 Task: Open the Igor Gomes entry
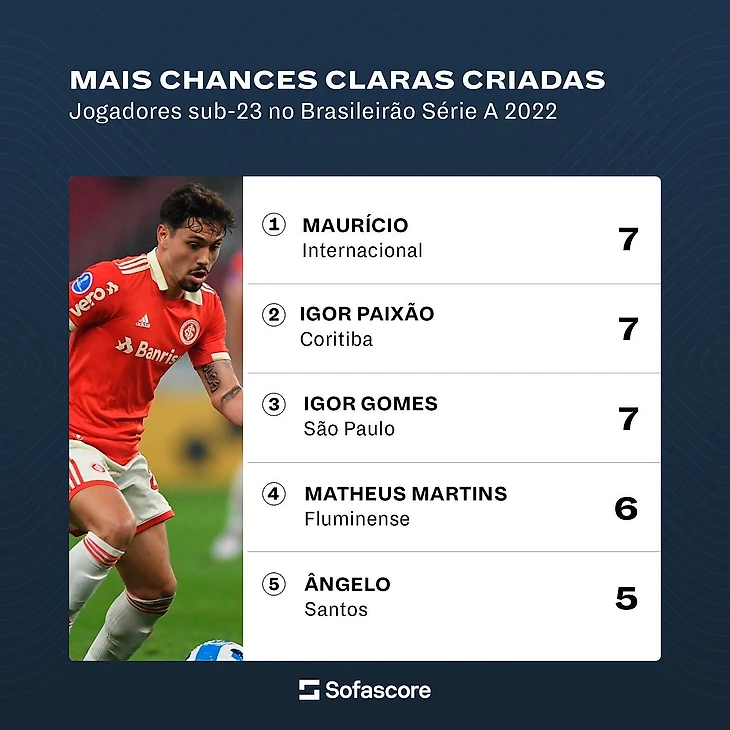(x=453, y=418)
